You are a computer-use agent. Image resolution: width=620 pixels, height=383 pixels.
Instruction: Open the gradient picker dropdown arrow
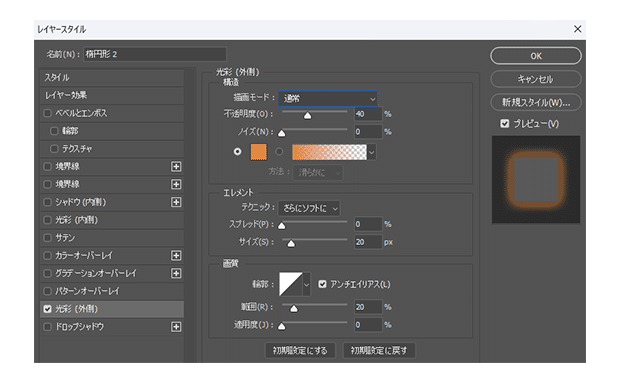[x=372, y=152]
